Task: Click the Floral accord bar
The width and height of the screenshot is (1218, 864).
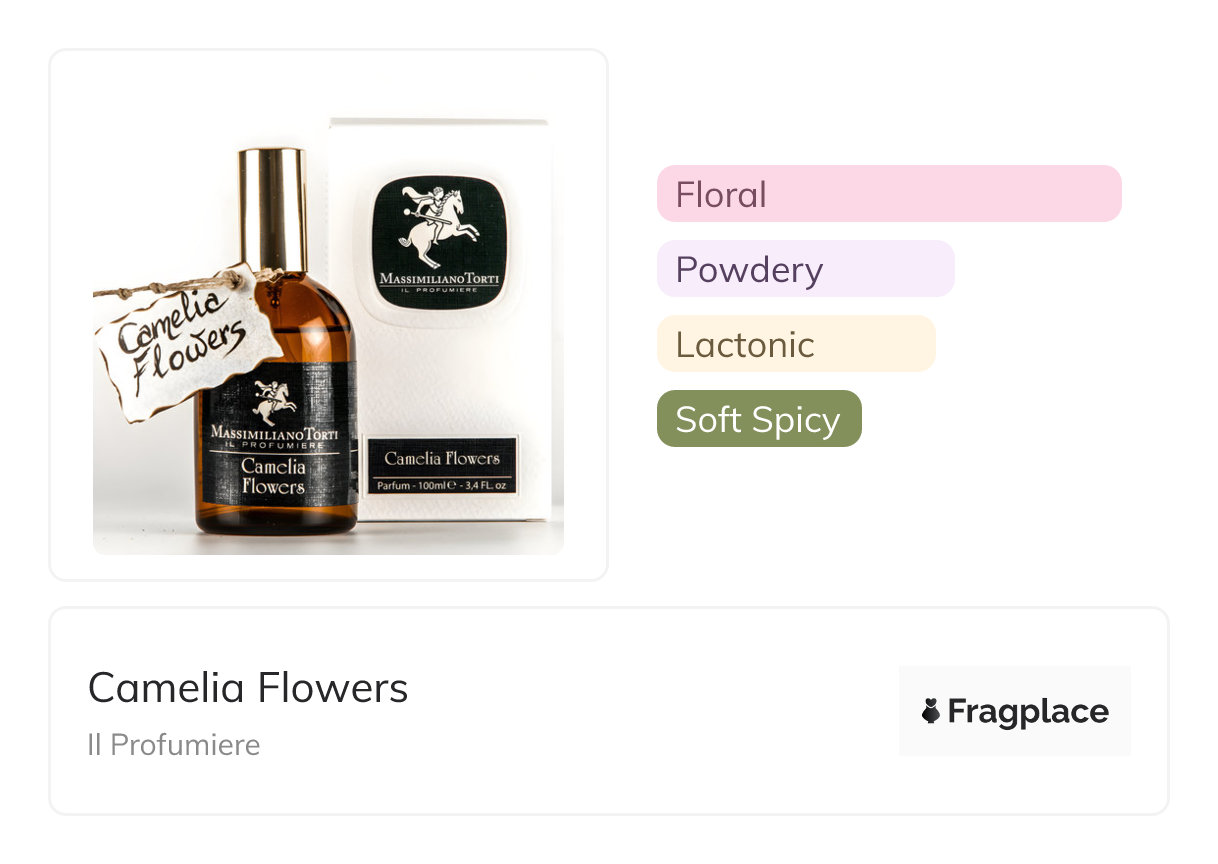Action: pyautogui.click(x=888, y=194)
